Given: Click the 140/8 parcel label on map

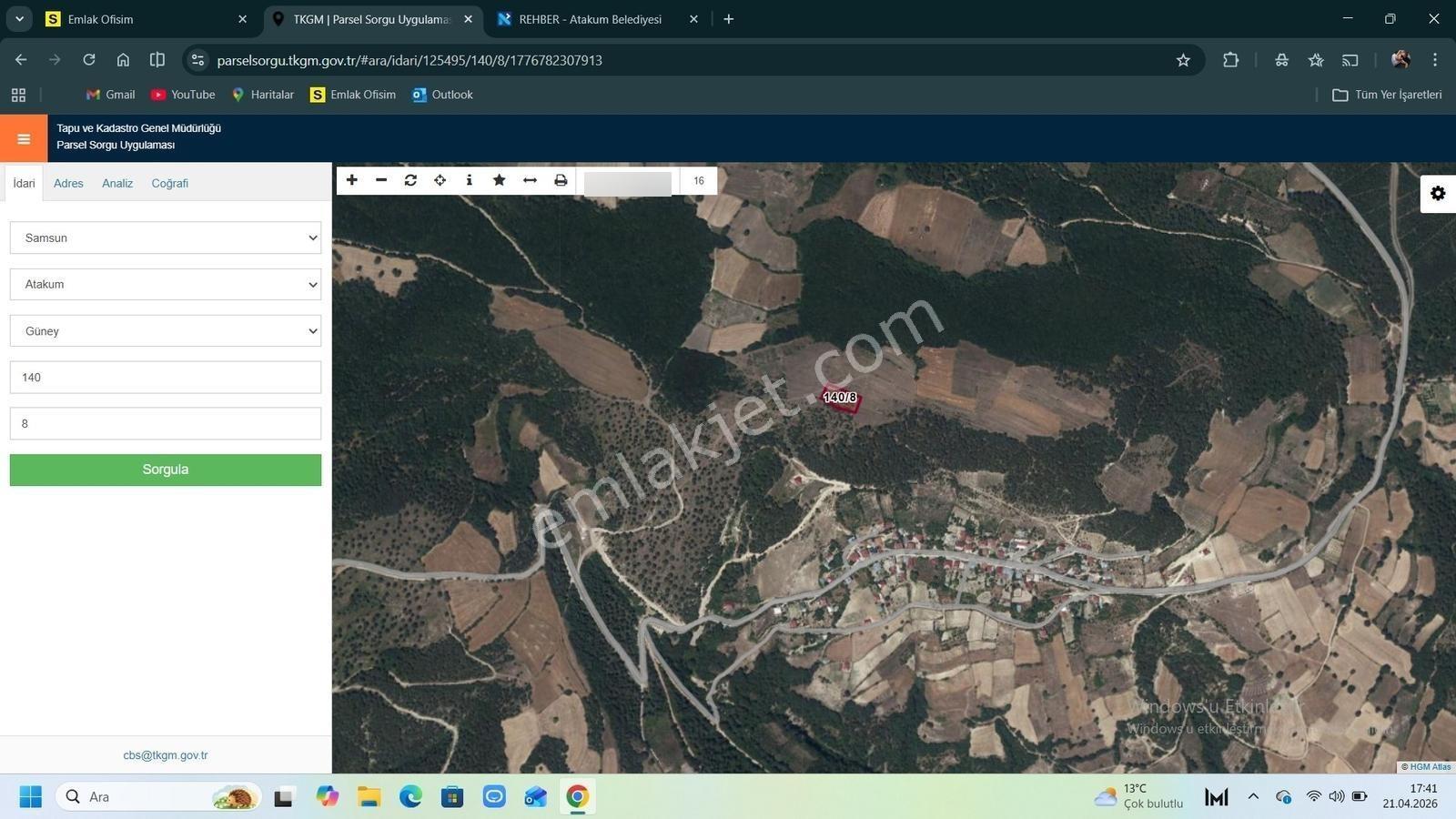Looking at the screenshot, I should point(840,398).
